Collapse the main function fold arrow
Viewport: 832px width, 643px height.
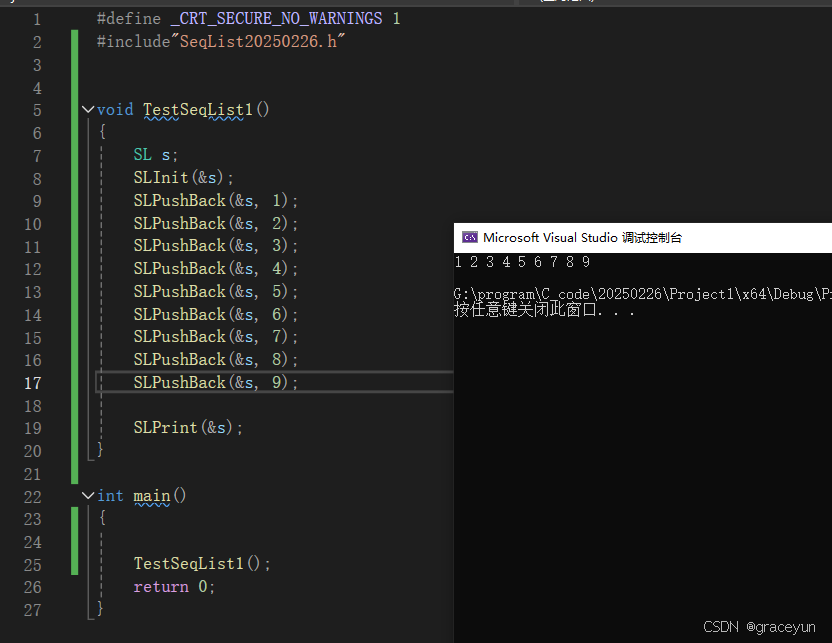(88, 496)
